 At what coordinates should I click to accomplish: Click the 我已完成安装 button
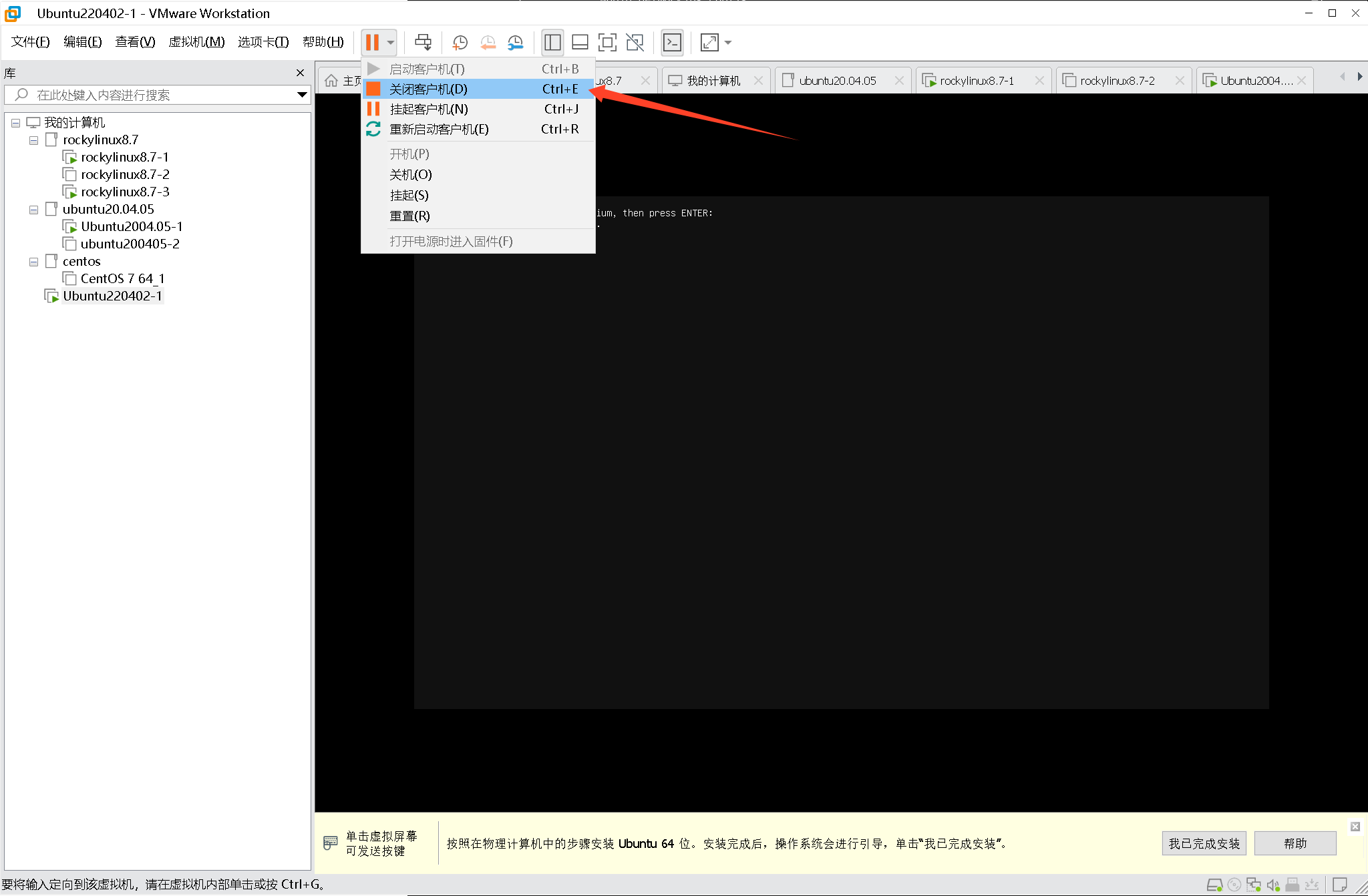tap(1204, 843)
